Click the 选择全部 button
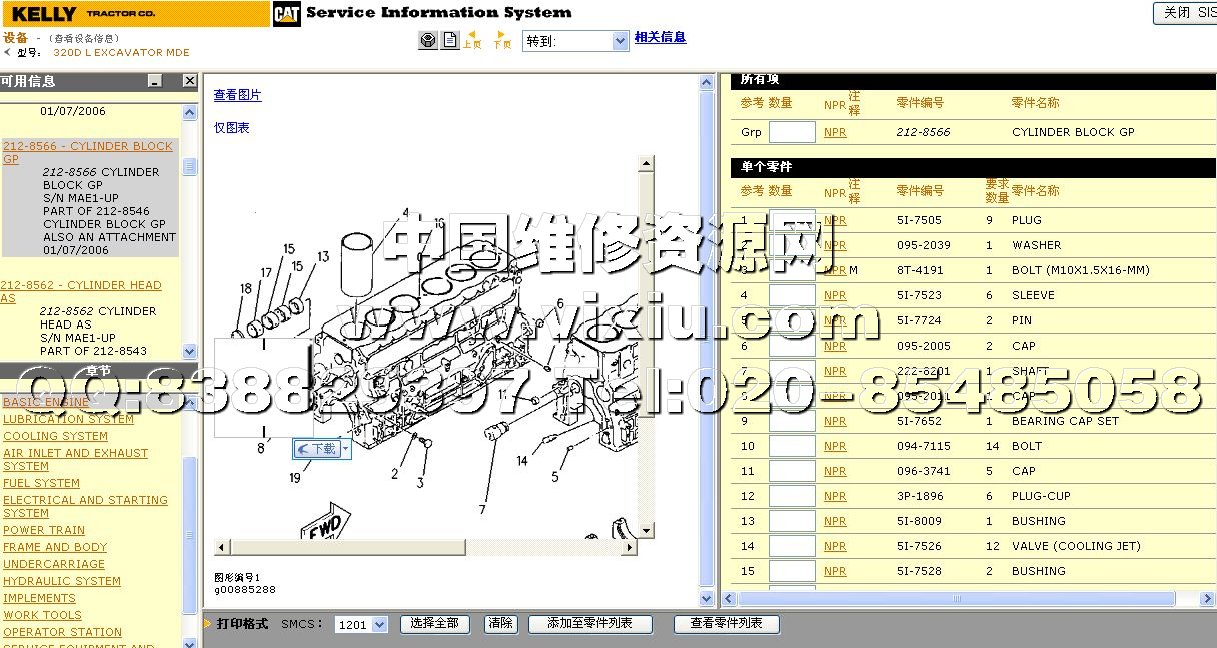Screen dimensions: 1217x648 [435, 623]
